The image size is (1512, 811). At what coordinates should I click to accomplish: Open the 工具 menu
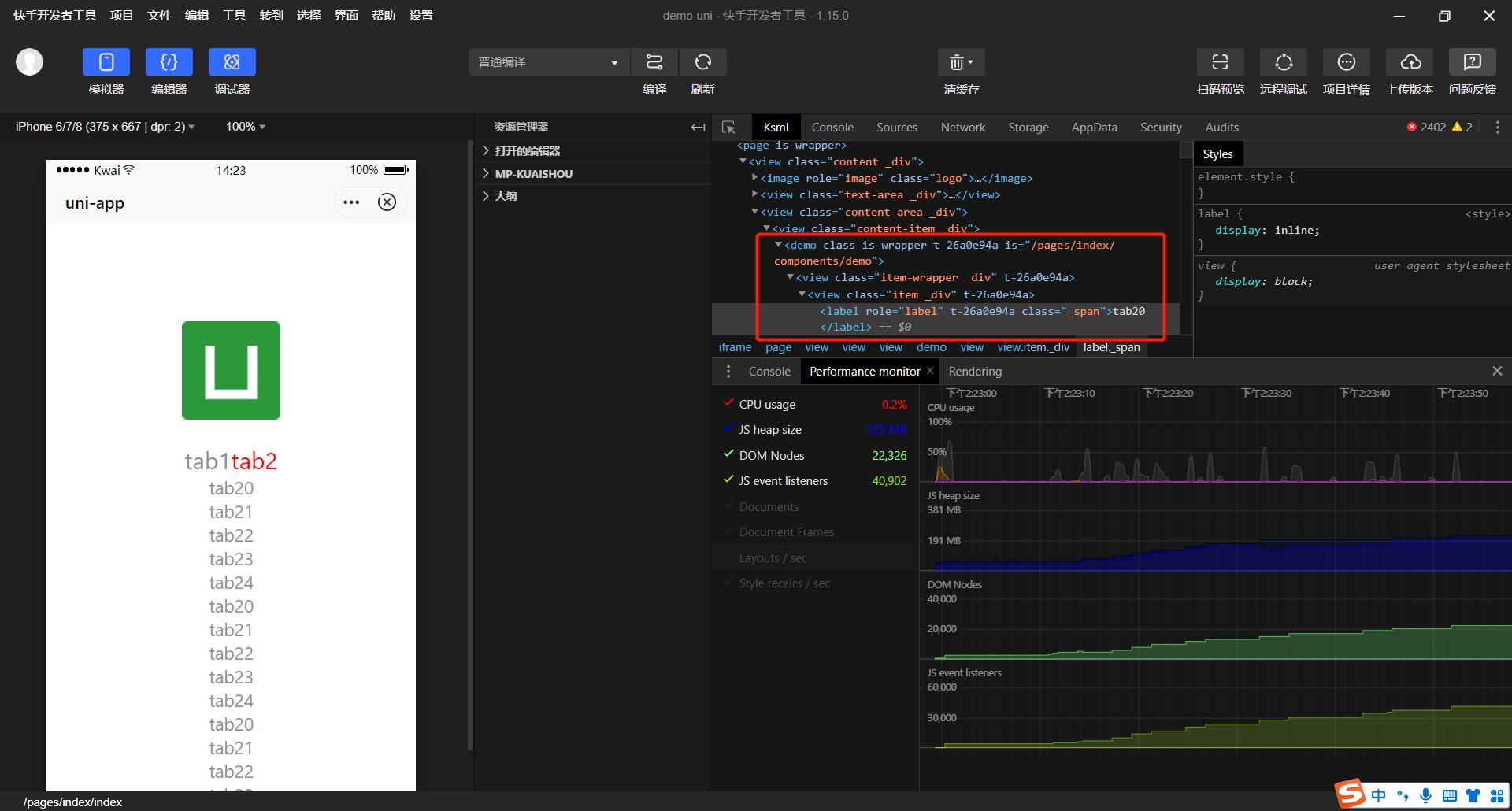pyautogui.click(x=234, y=16)
